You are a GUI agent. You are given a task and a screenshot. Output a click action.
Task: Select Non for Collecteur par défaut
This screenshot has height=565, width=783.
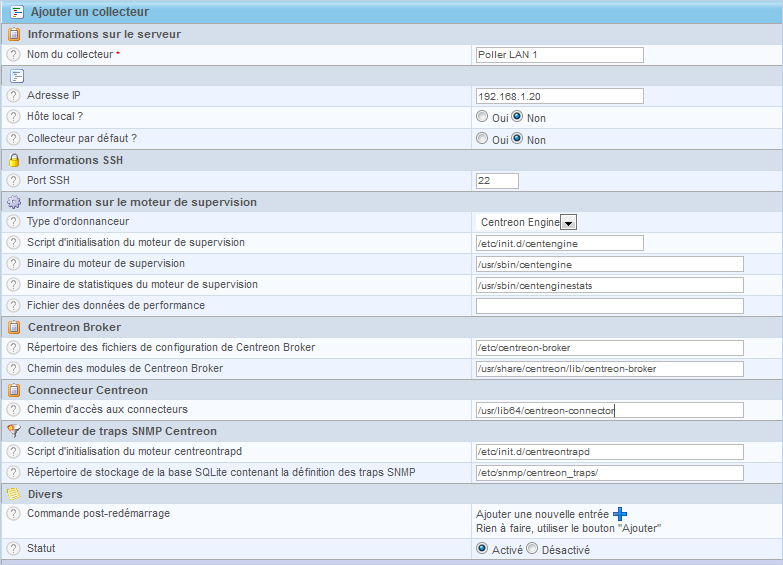pos(517,138)
